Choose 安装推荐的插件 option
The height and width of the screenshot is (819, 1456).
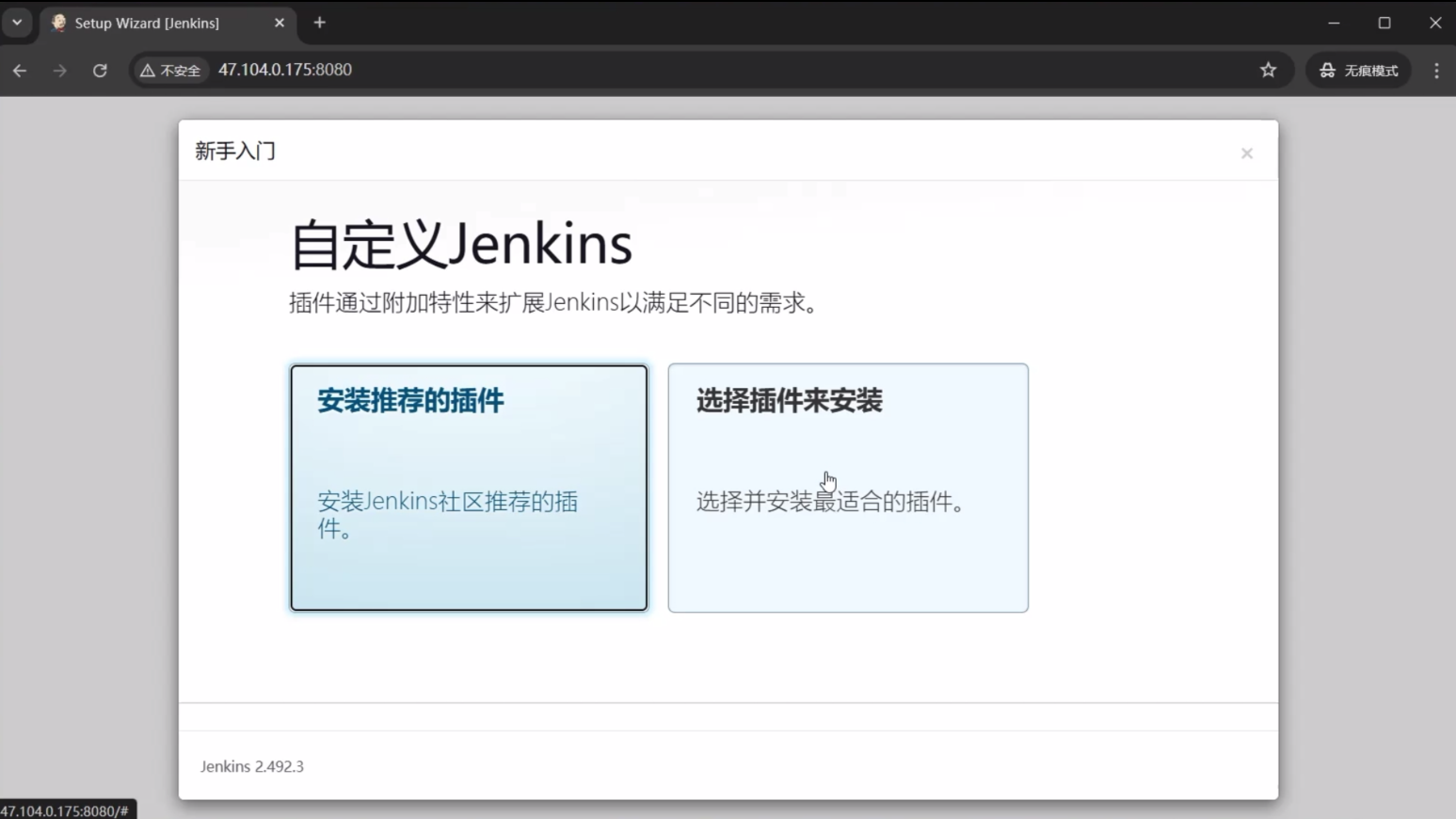point(469,488)
